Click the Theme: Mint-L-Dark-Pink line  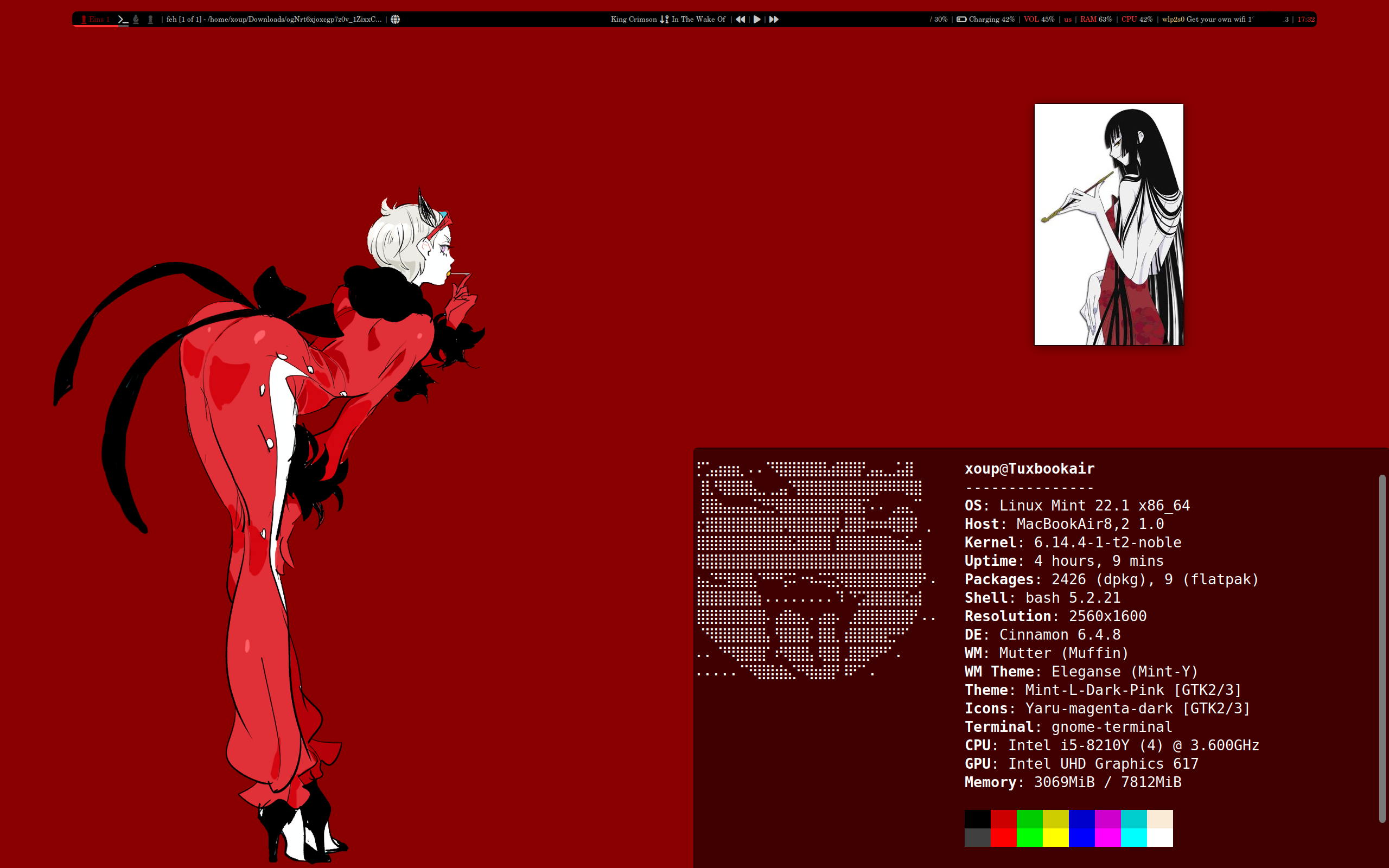tap(1103, 690)
